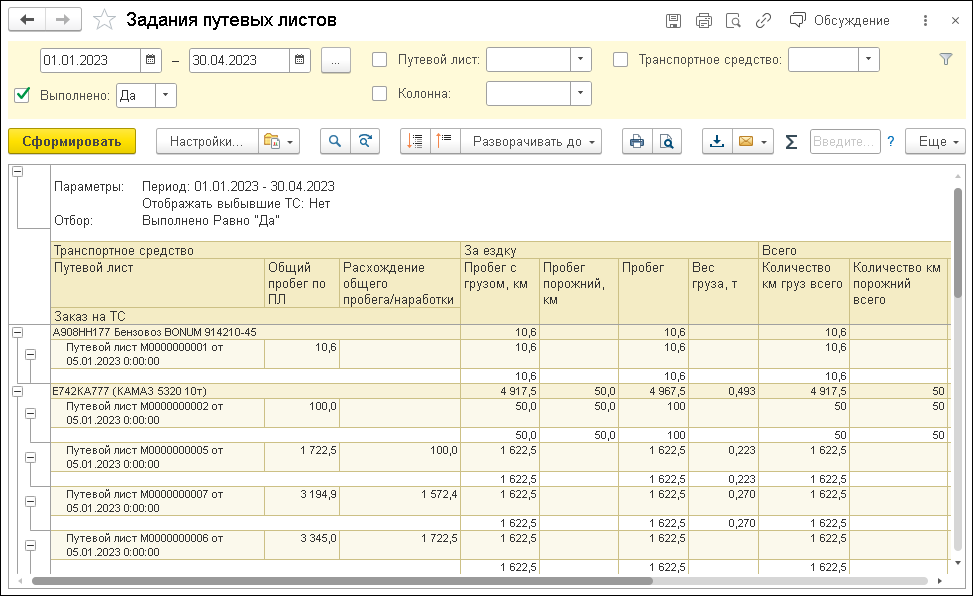Open help question mark icon

(x=890, y=142)
